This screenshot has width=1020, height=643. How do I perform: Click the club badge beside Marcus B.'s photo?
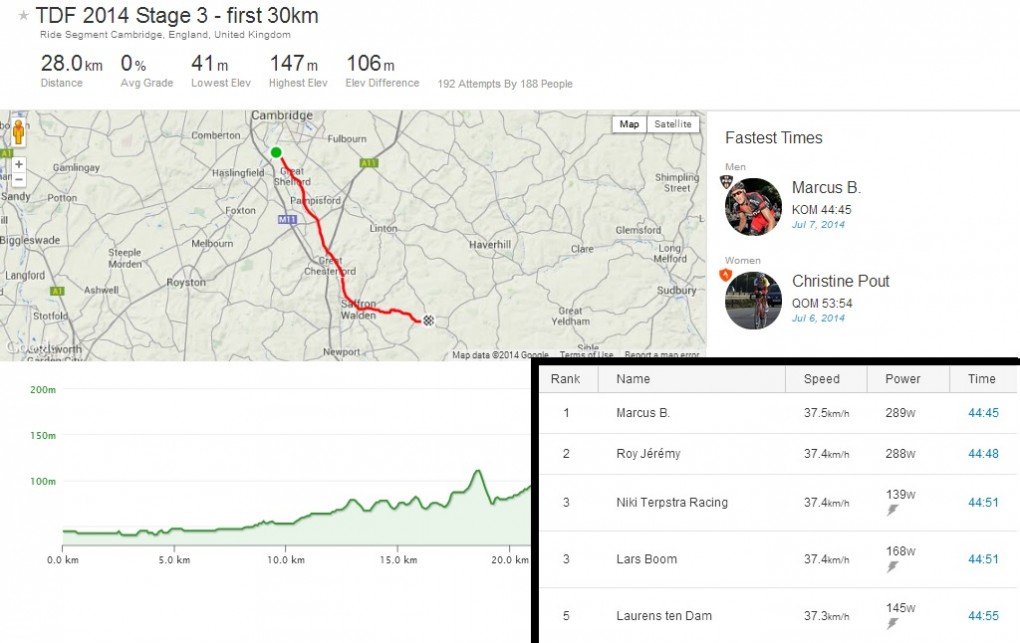tap(726, 182)
